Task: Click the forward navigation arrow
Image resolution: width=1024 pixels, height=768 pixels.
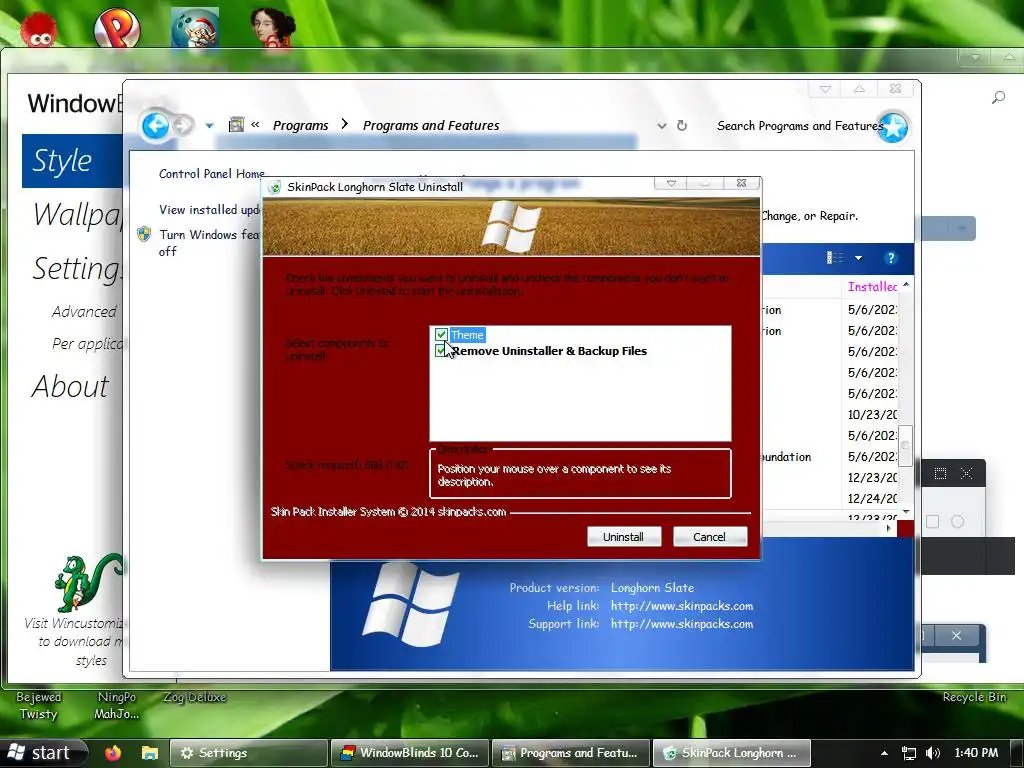Action: click(x=184, y=125)
